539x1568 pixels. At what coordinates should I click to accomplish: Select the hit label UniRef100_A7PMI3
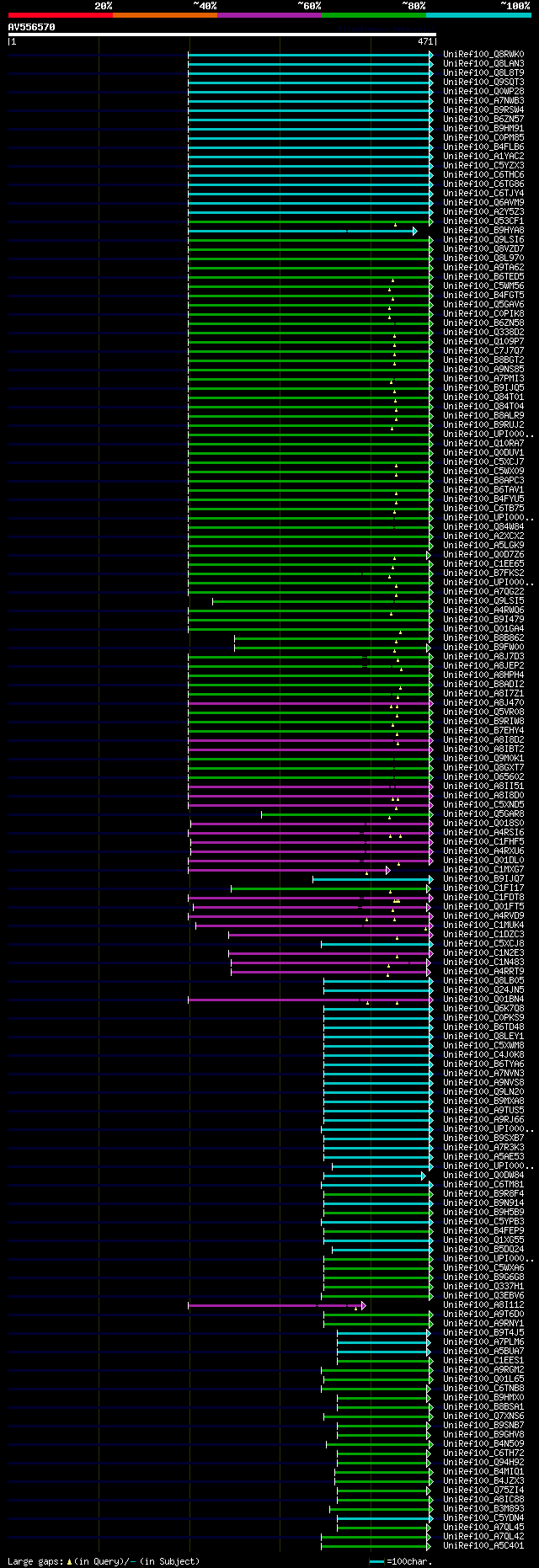point(483,378)
